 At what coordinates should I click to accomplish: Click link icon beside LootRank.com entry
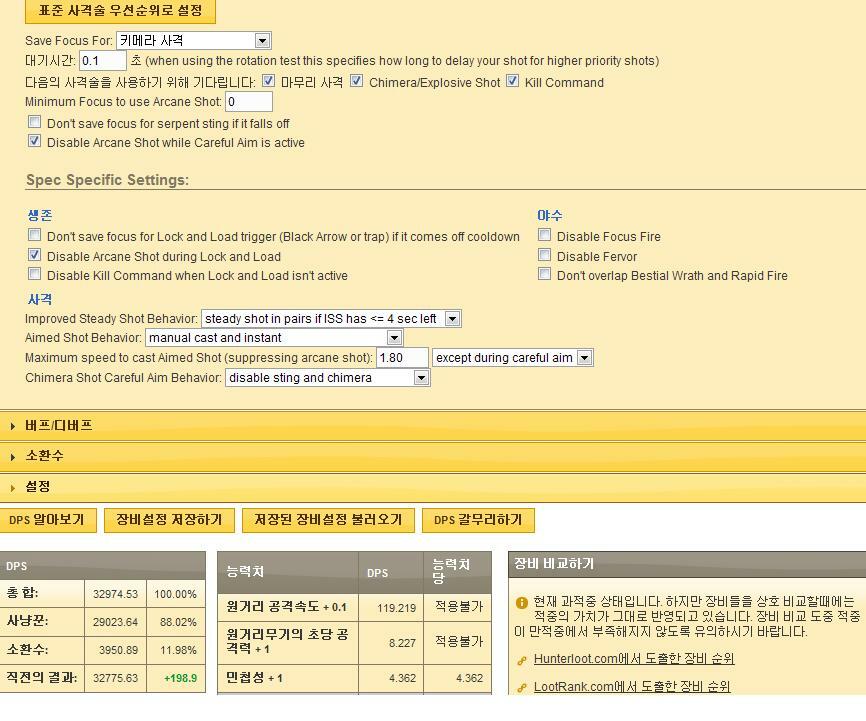(x=522, y=688)
